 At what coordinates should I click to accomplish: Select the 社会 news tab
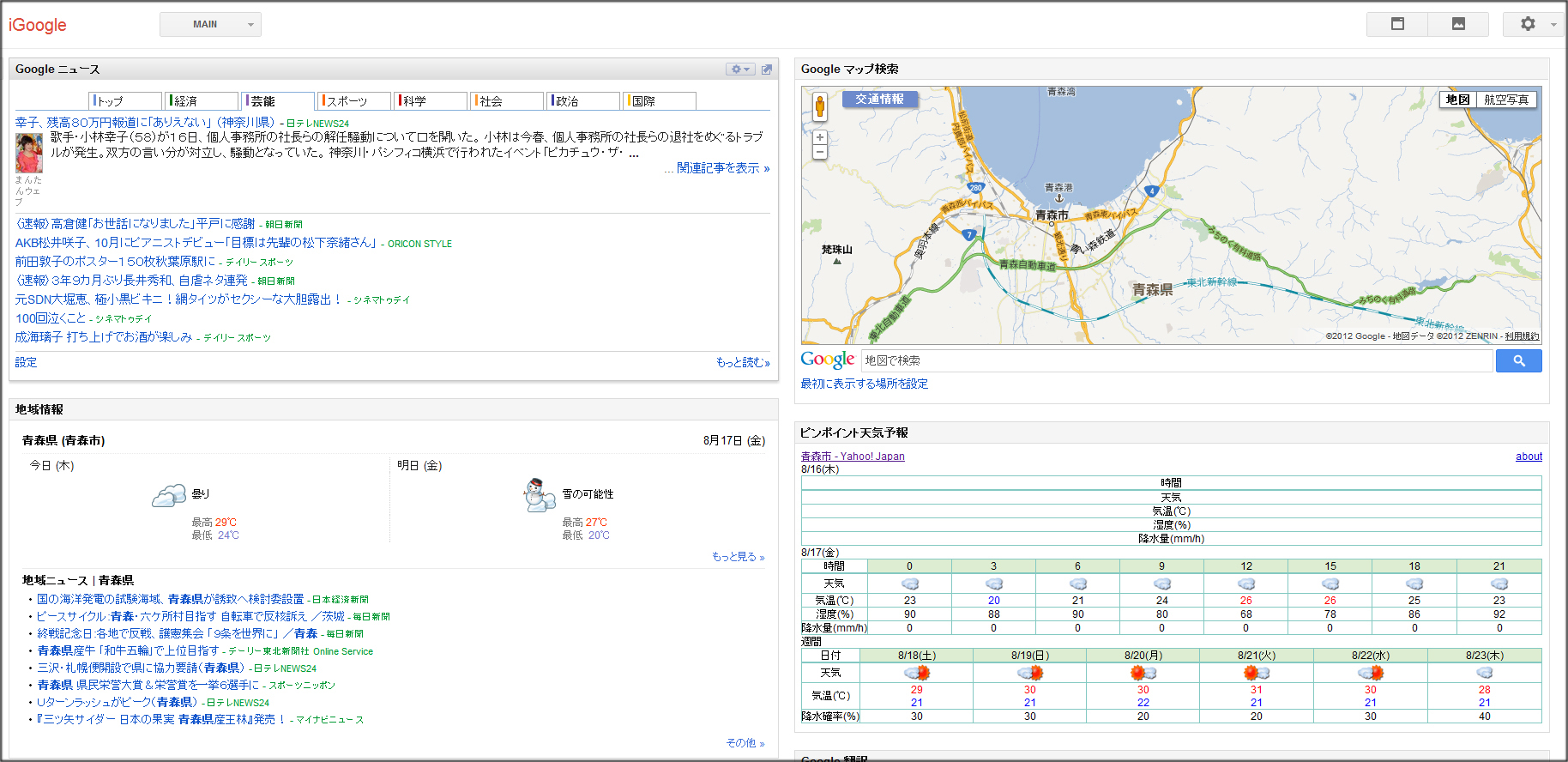pyautogui.click(x=507, y=101)
